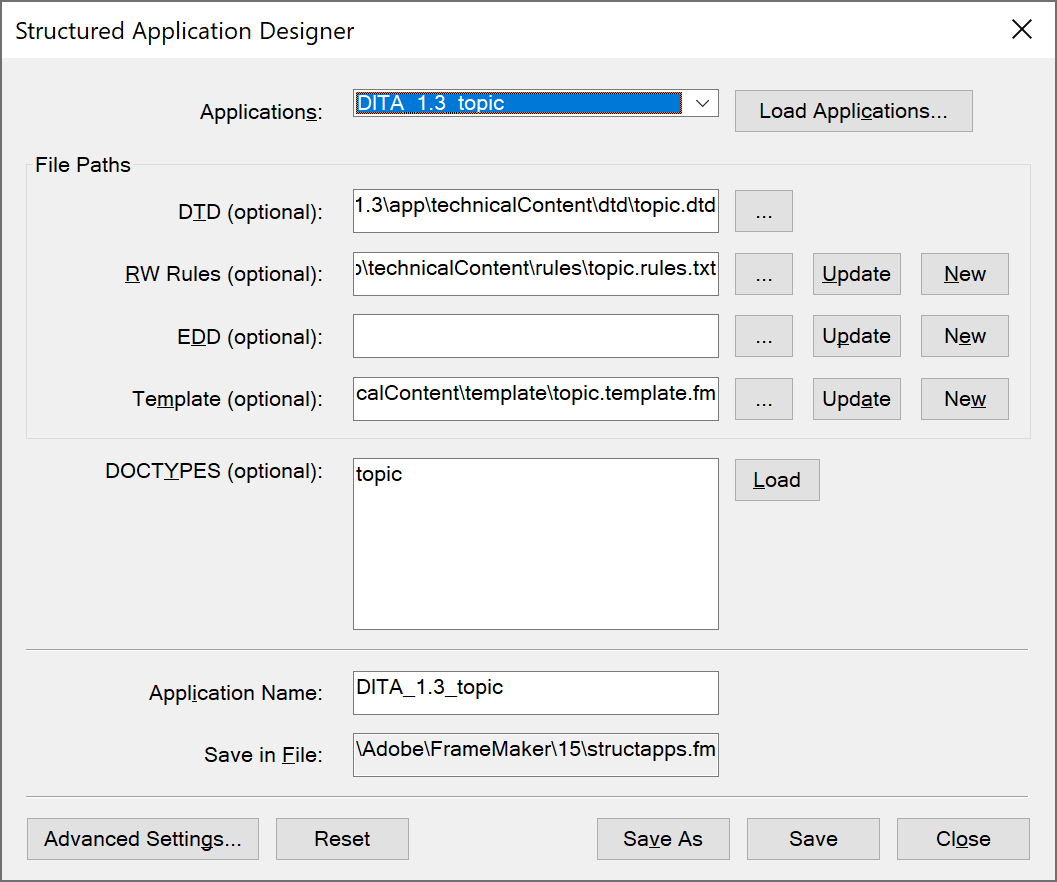Click into the Application Name field

[535, 693]
